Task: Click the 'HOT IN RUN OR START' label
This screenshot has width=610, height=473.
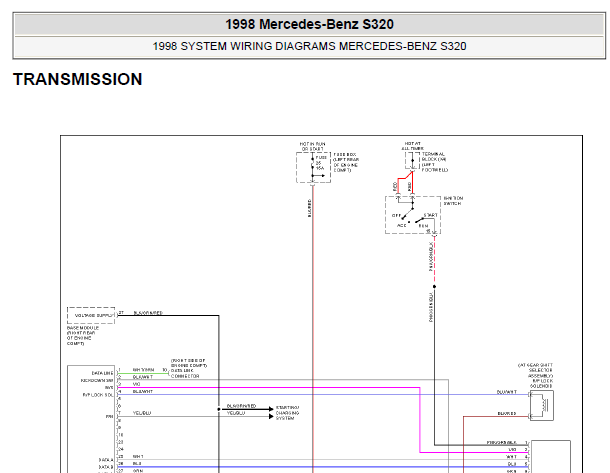Action: 312,146
